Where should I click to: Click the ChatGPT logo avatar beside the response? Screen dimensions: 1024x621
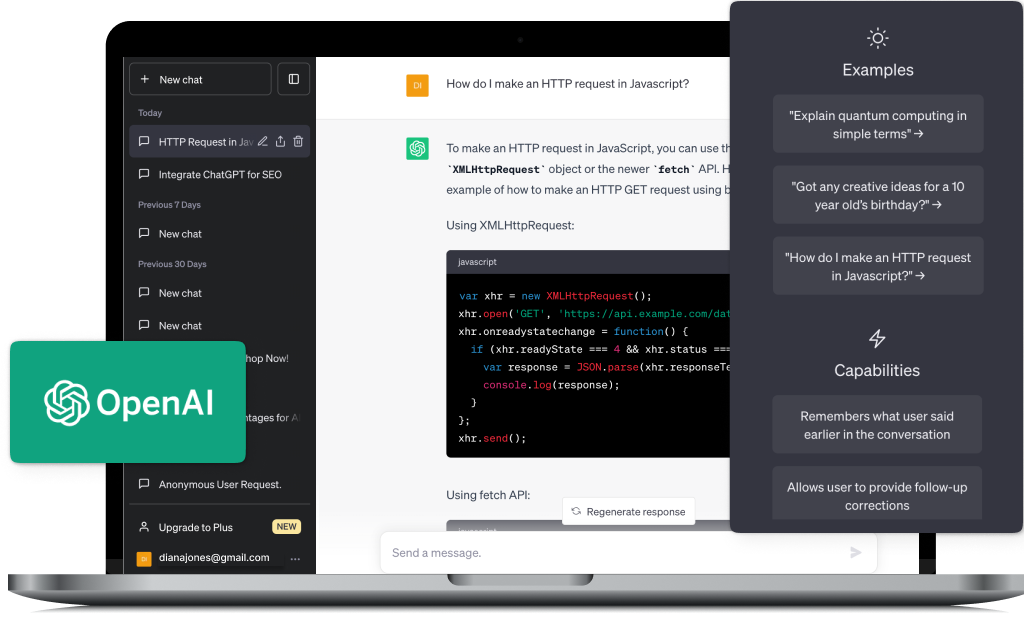417,148
